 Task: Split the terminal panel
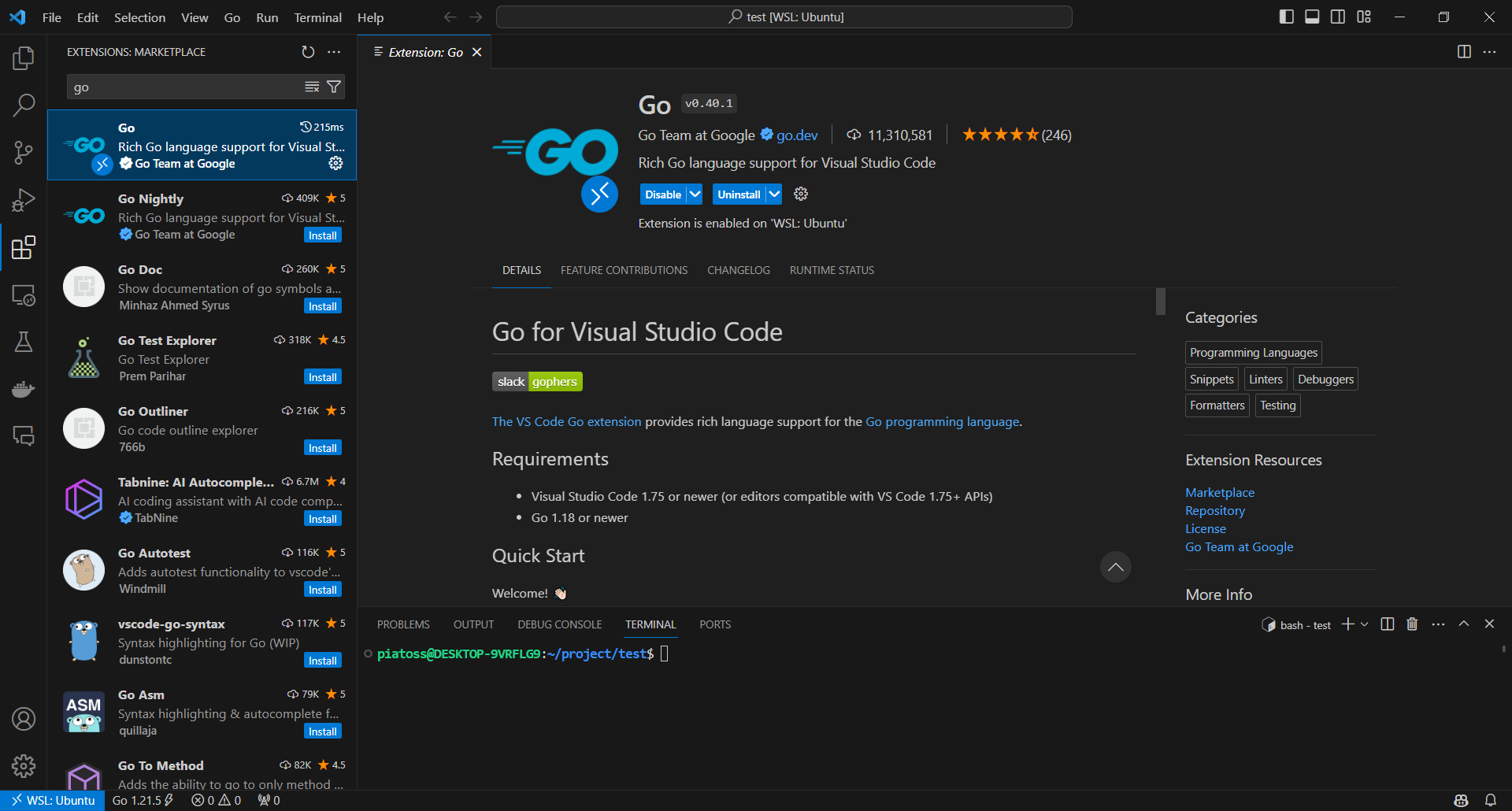[1388, 624]
